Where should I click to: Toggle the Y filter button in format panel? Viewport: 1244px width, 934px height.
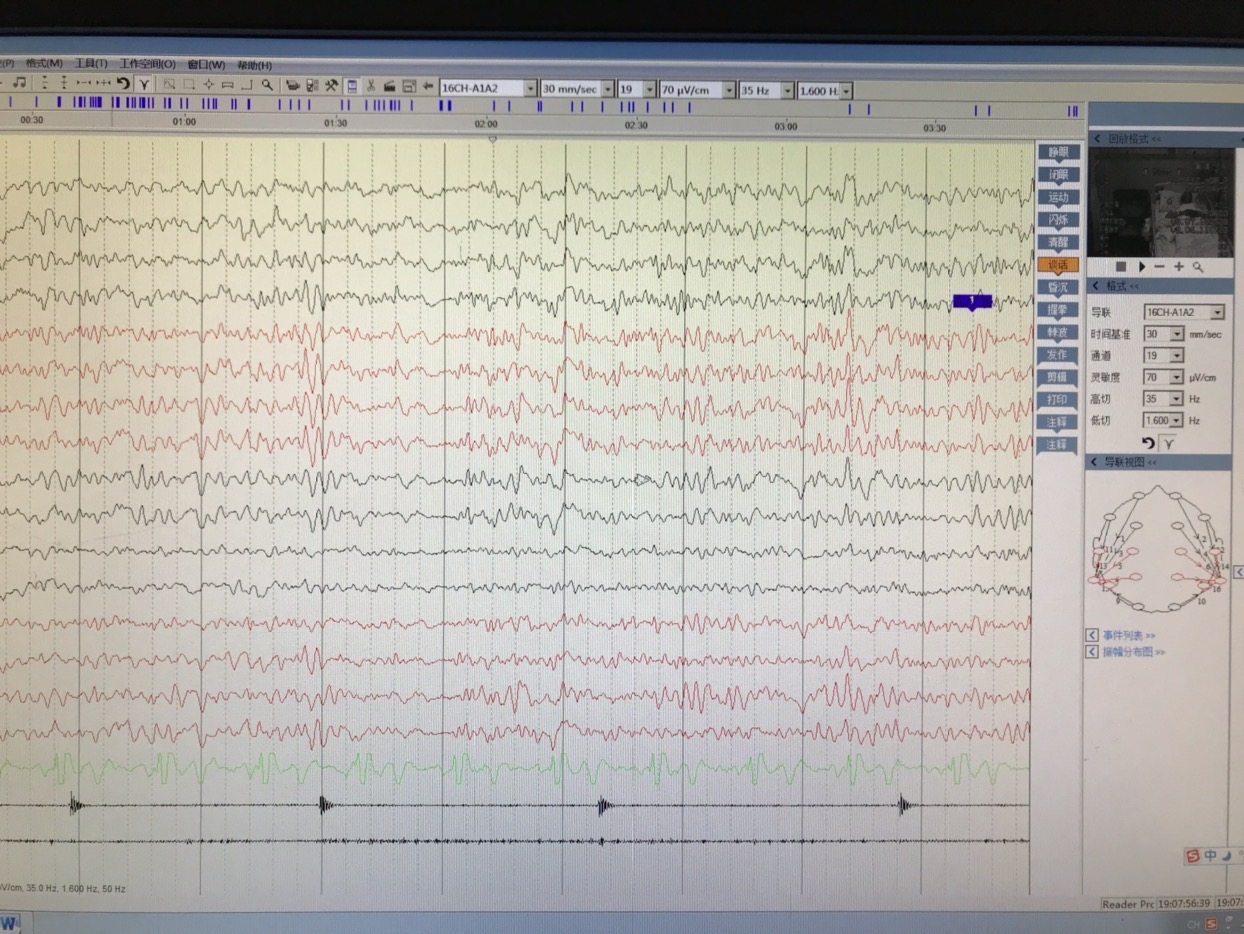pos(1168,444)
